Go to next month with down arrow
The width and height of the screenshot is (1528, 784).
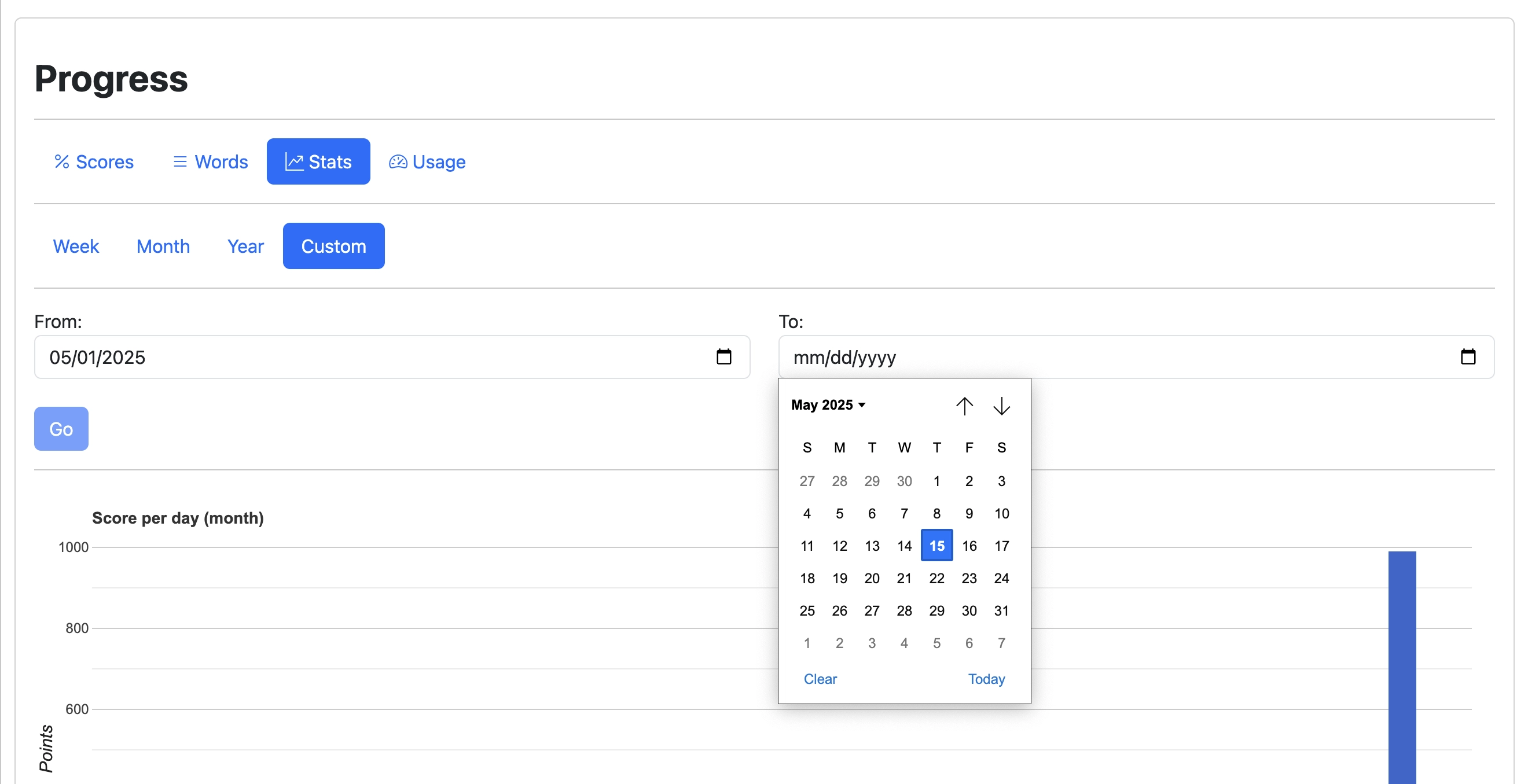[x=1002, y=406]
